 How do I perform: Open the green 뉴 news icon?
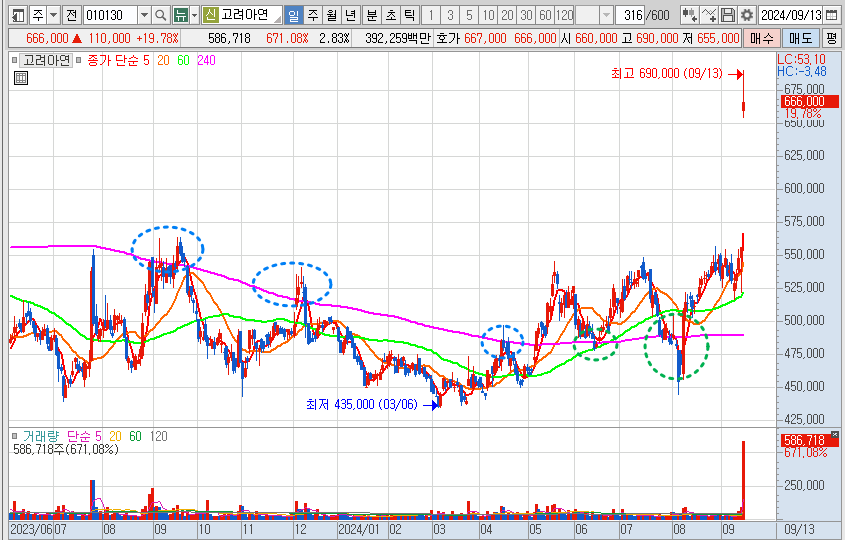(x=181, y=15)
